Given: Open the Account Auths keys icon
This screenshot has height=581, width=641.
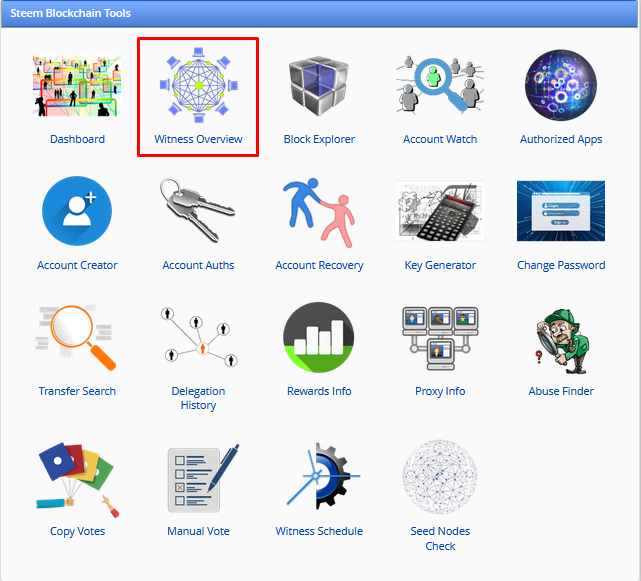Looking at the screenshot, I should pyautogui.click(x=198, y=210).
